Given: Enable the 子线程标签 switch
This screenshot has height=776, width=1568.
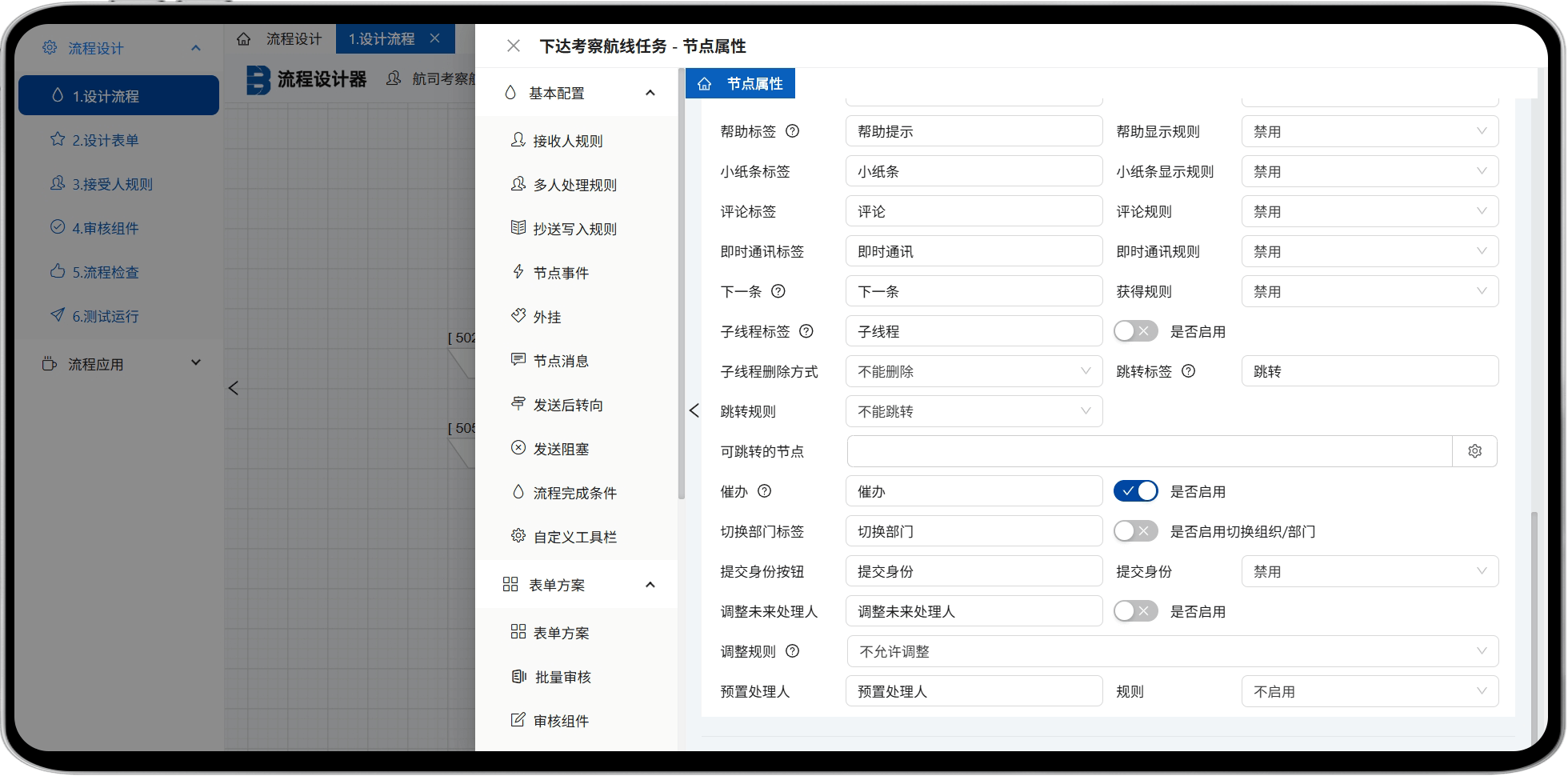Looking at the screenshot, I should [1135, 331].
